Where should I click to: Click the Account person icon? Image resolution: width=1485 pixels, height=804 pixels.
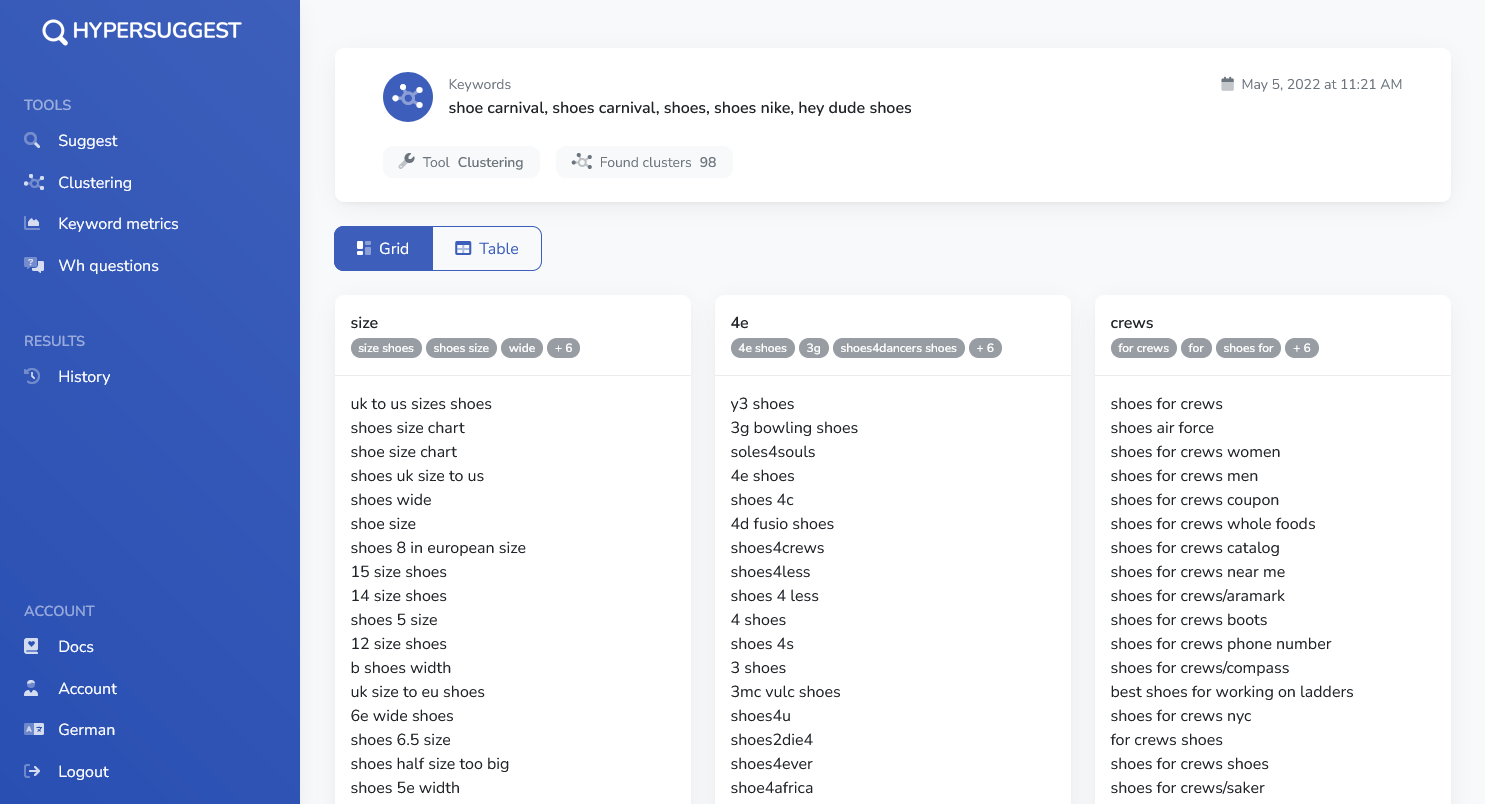[32, 688]
